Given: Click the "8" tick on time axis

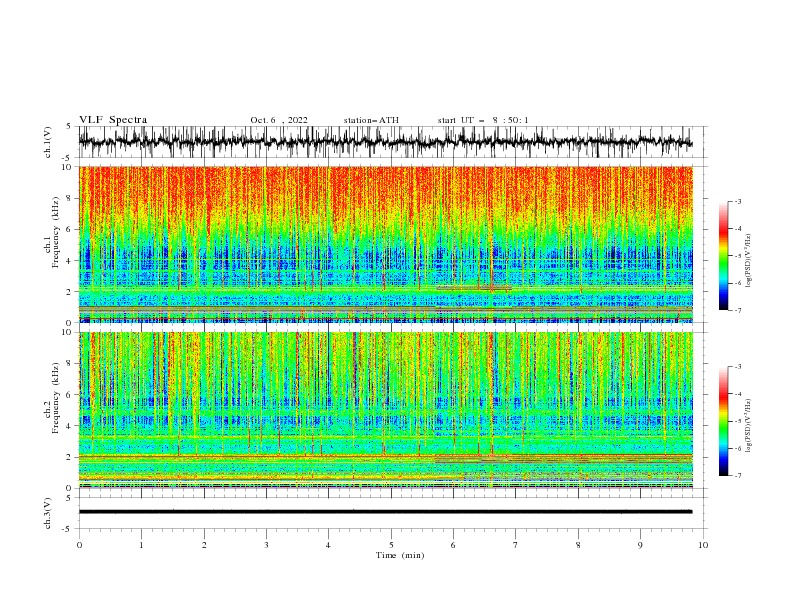Looking at the screenshot, I should click(578, 545).
